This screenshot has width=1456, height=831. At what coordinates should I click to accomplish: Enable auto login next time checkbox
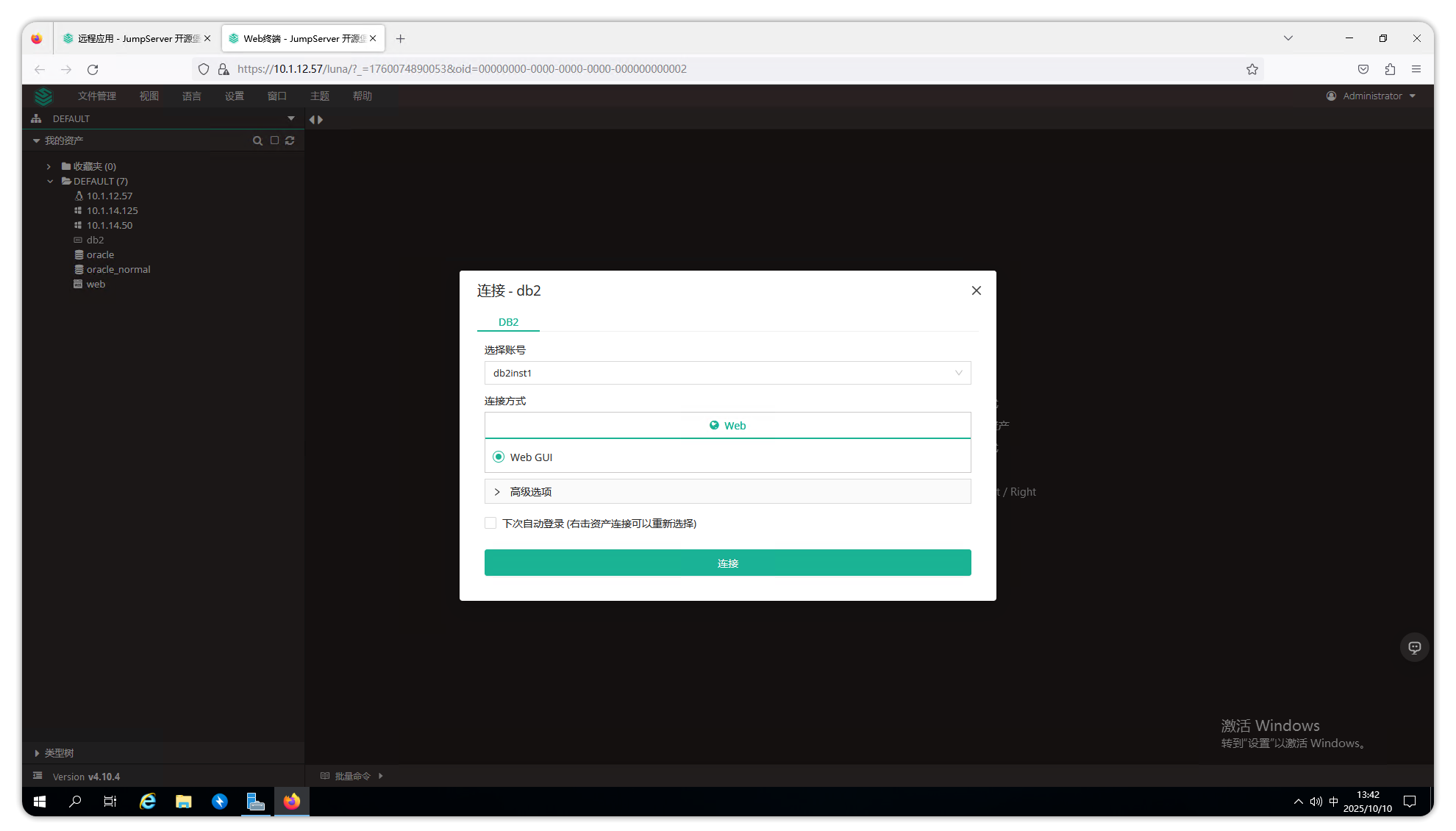[490, 523]
